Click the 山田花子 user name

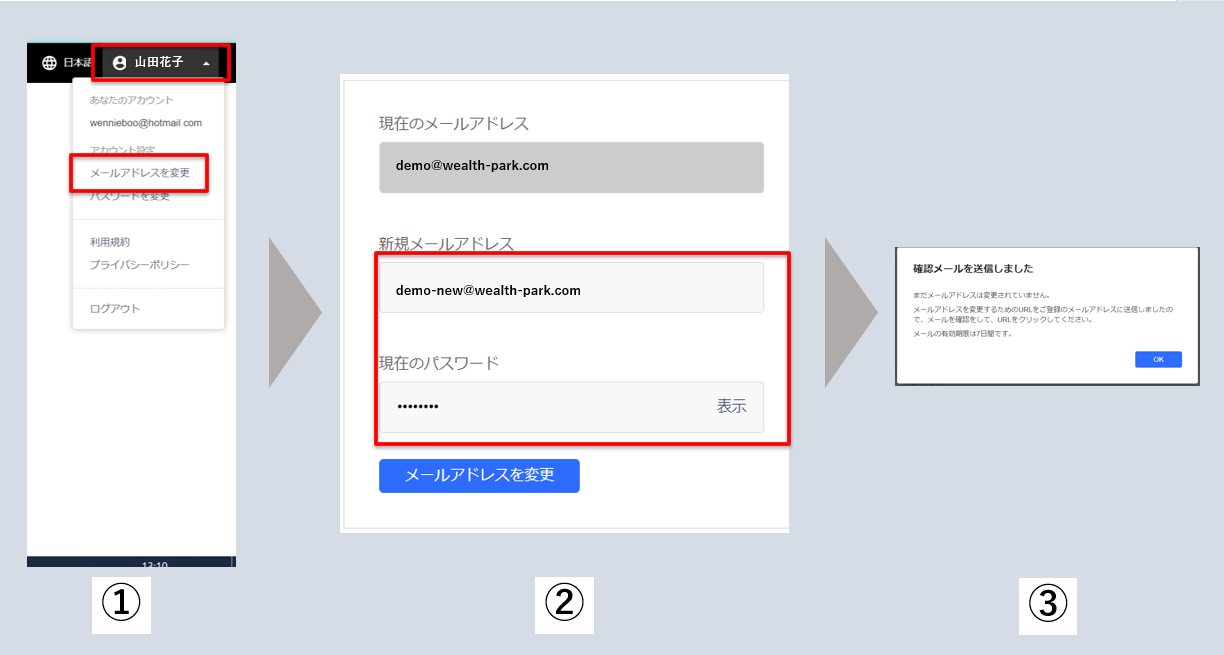point(159,63)
